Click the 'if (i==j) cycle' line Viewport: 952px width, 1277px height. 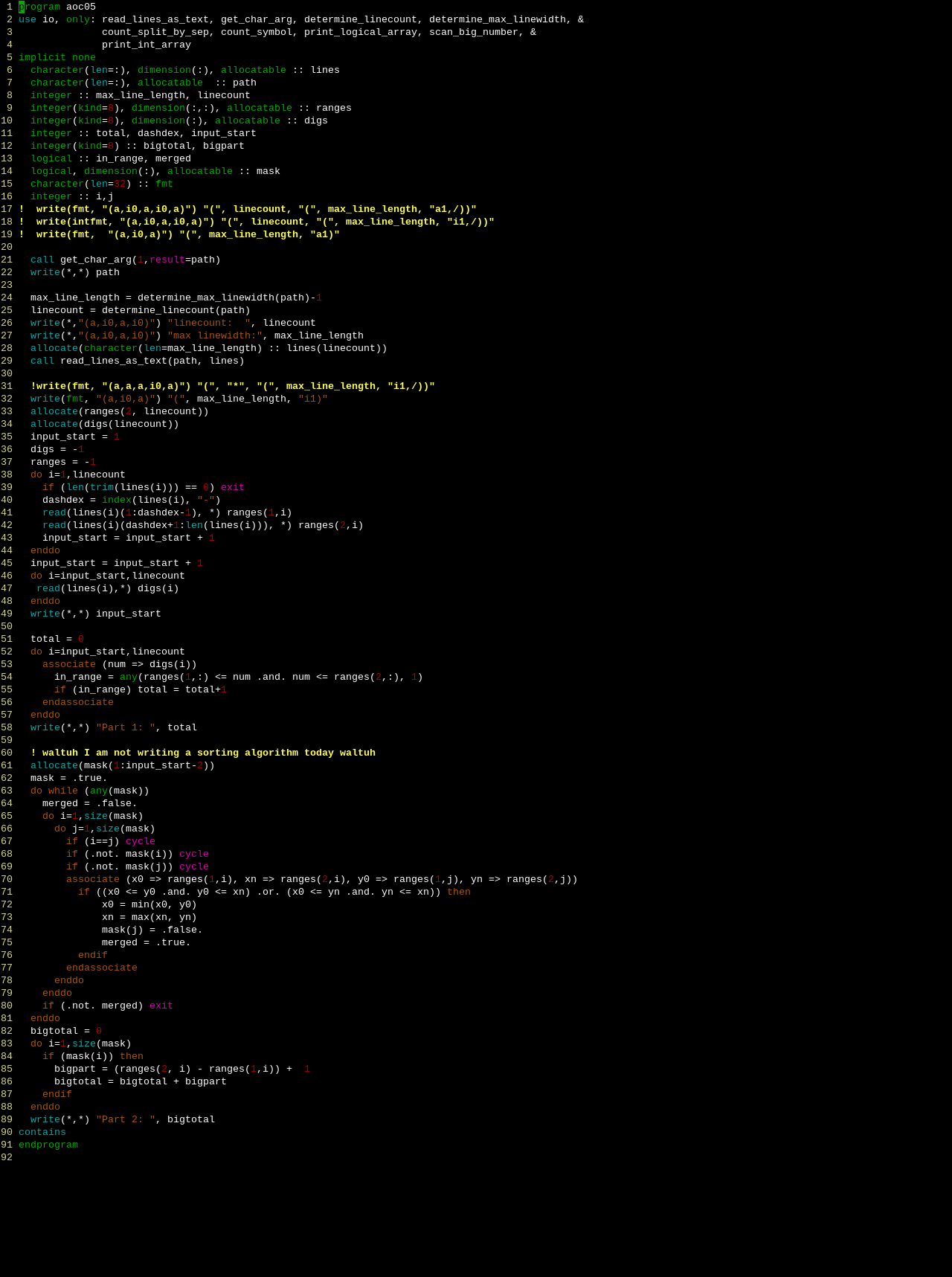click(111, 841)
